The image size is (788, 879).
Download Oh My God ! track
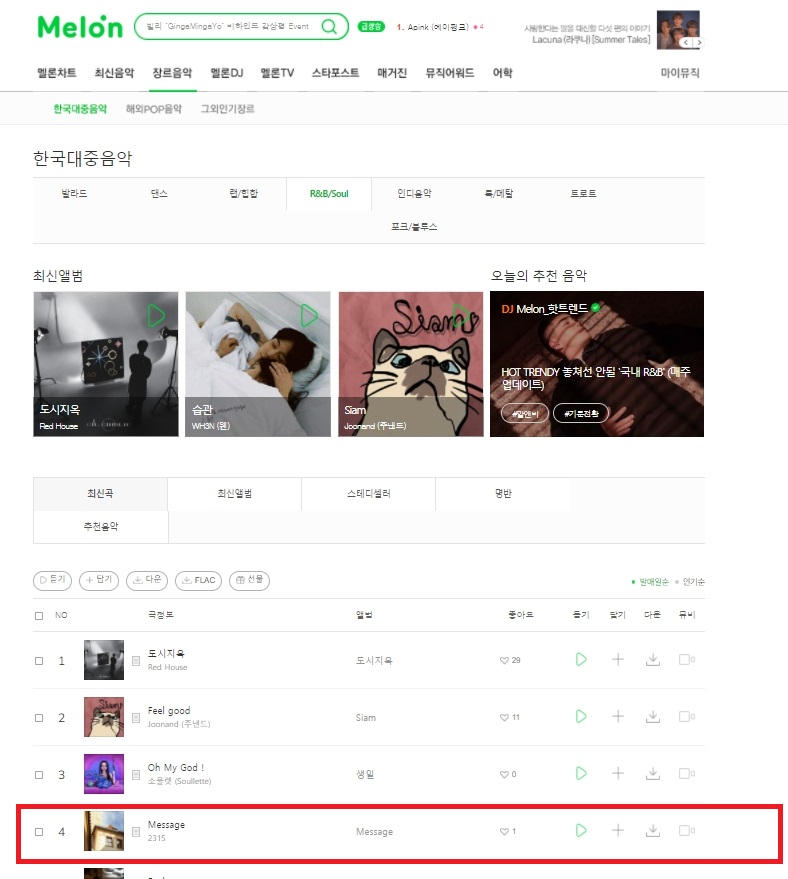[x=652, y=774]
